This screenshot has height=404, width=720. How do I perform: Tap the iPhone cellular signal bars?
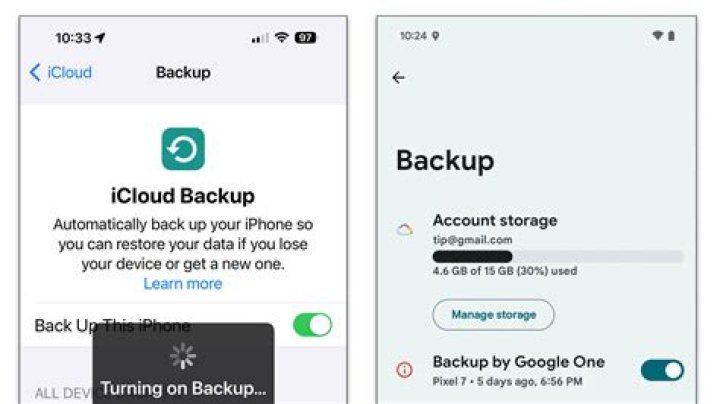[x=260, y=38]
